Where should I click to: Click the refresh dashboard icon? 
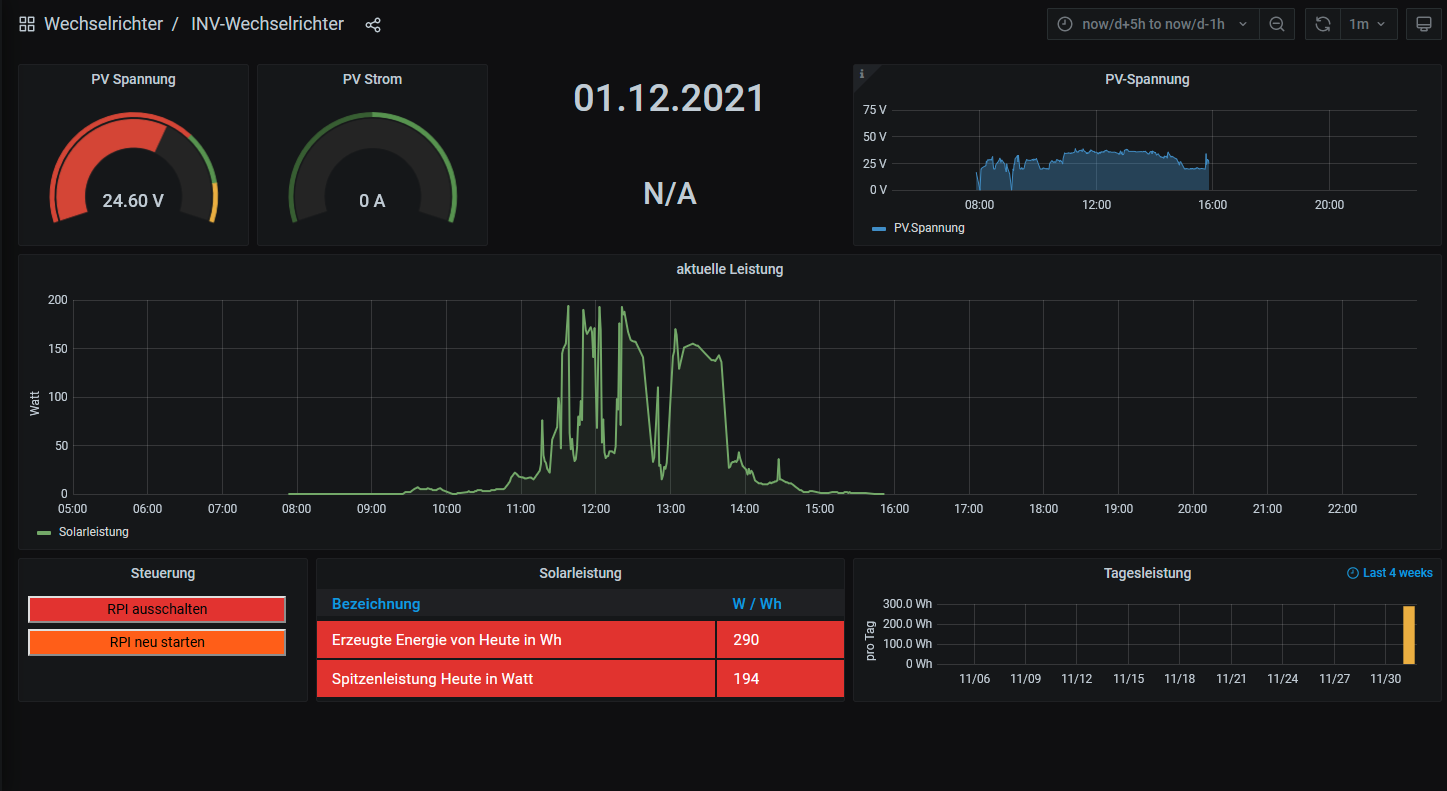(x=1323, y=24)
